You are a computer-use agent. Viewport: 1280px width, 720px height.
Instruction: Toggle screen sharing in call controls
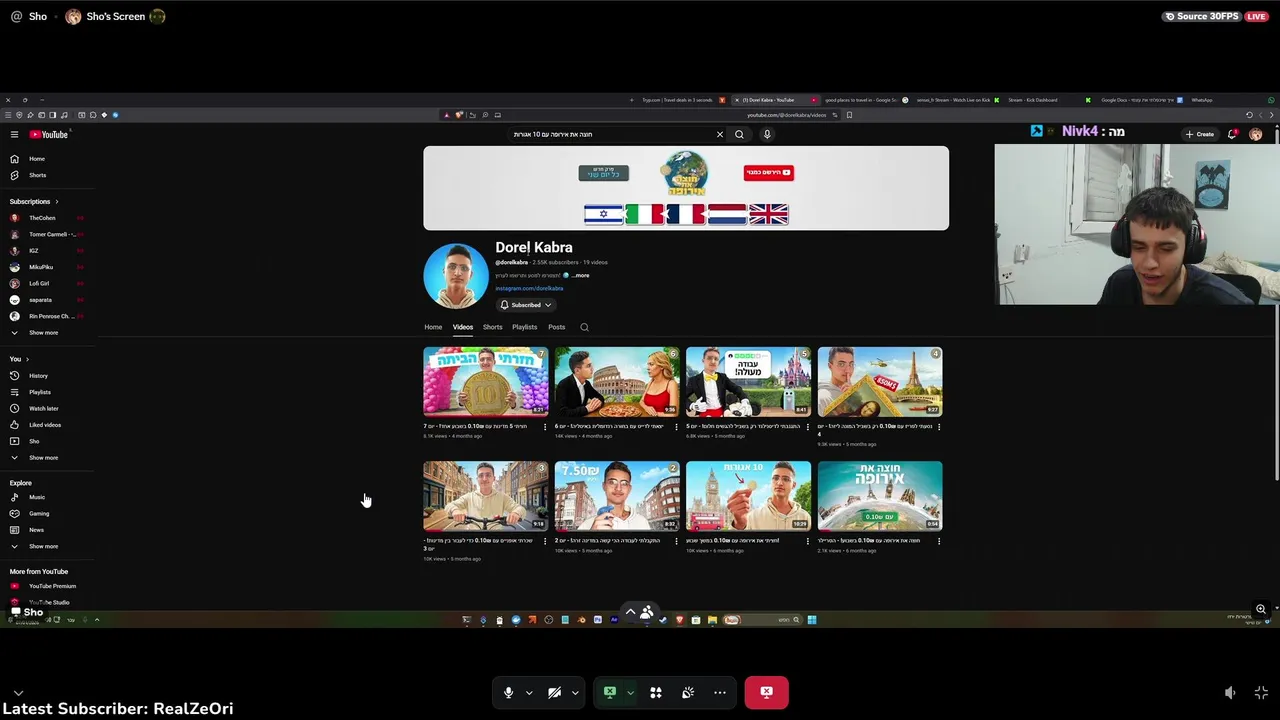click(x=609, y=692)
